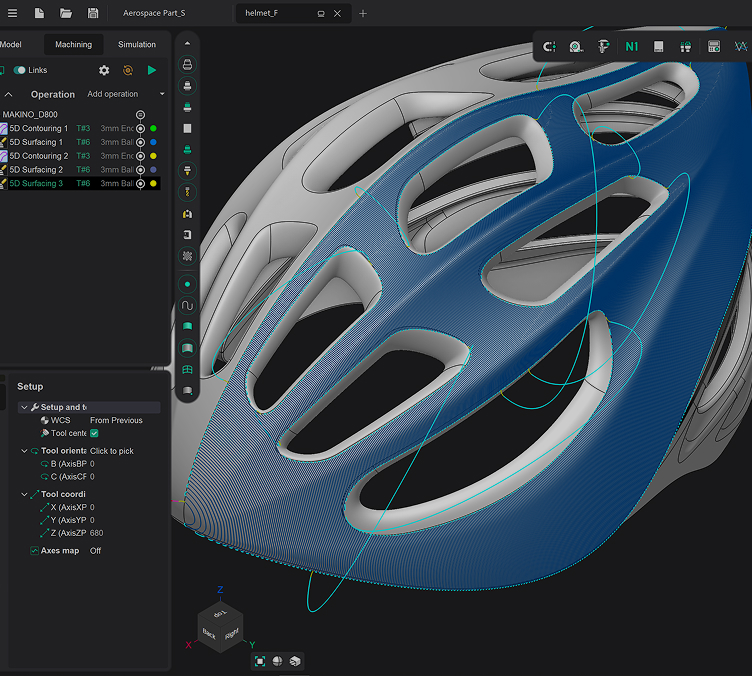Image resolution: width=752 pixels, height=676 pixels.
Task: Toggle the timeline node of 5D Surfacing 1
Action: [x=141, y=142]
